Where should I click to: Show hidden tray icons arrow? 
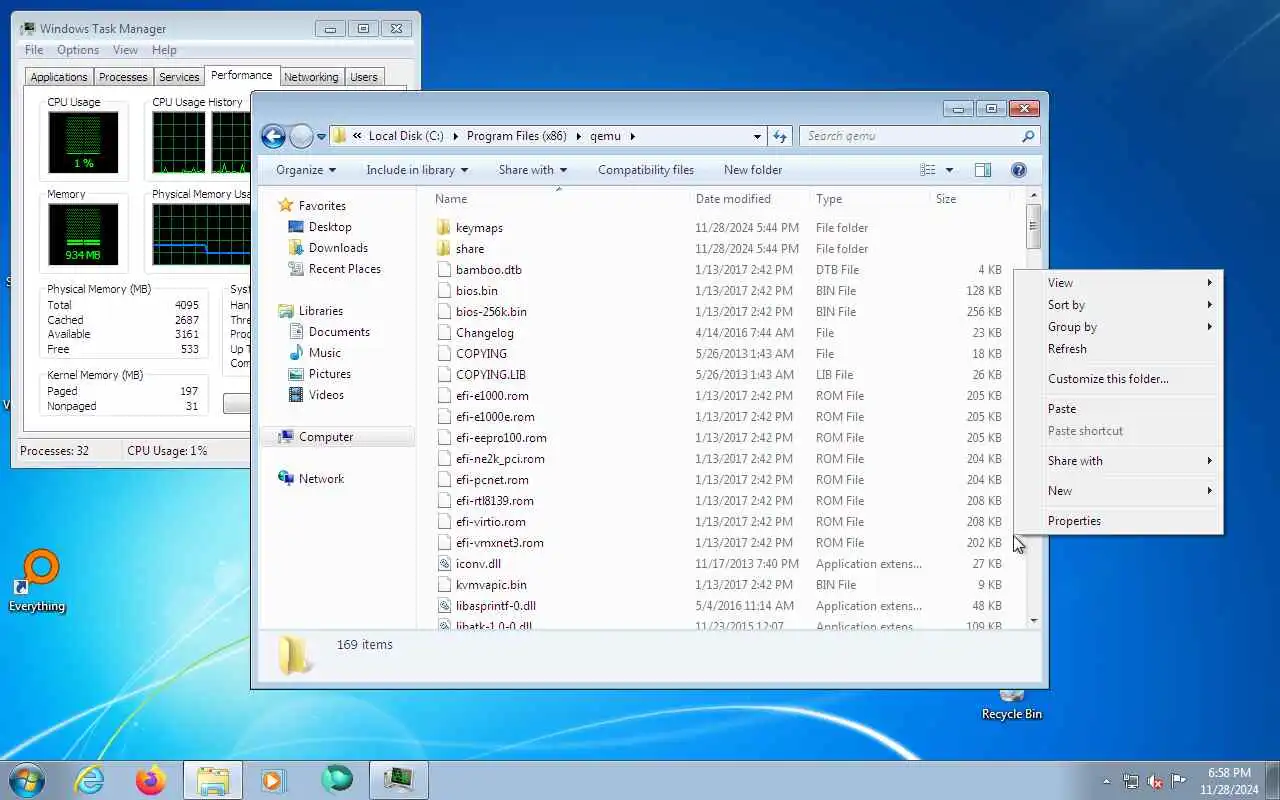click(1106, 781)
